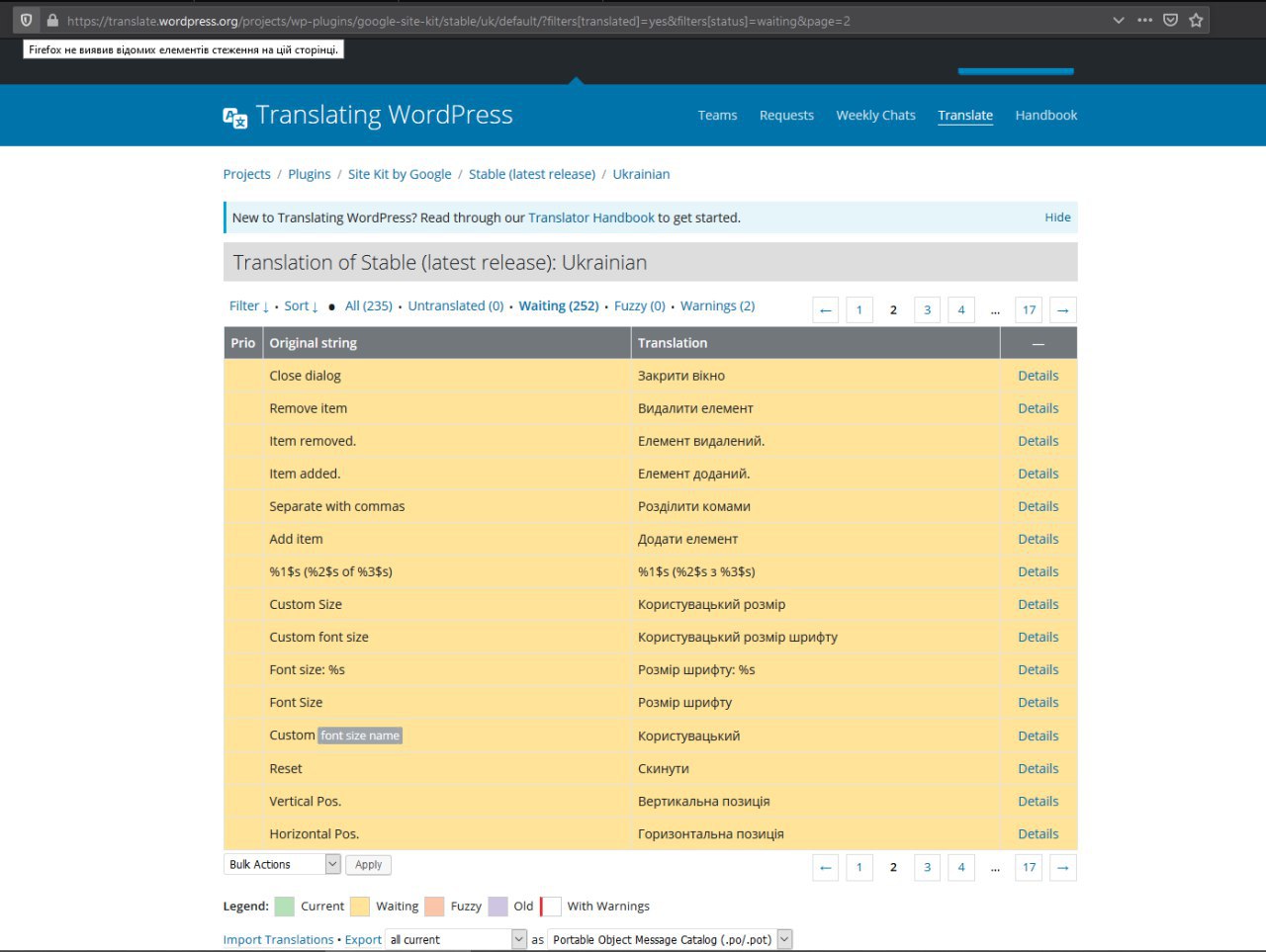Show All (235) strings
Image resolution: width=1266 pixels, height=952 pixels.
(x=369, y=306)
